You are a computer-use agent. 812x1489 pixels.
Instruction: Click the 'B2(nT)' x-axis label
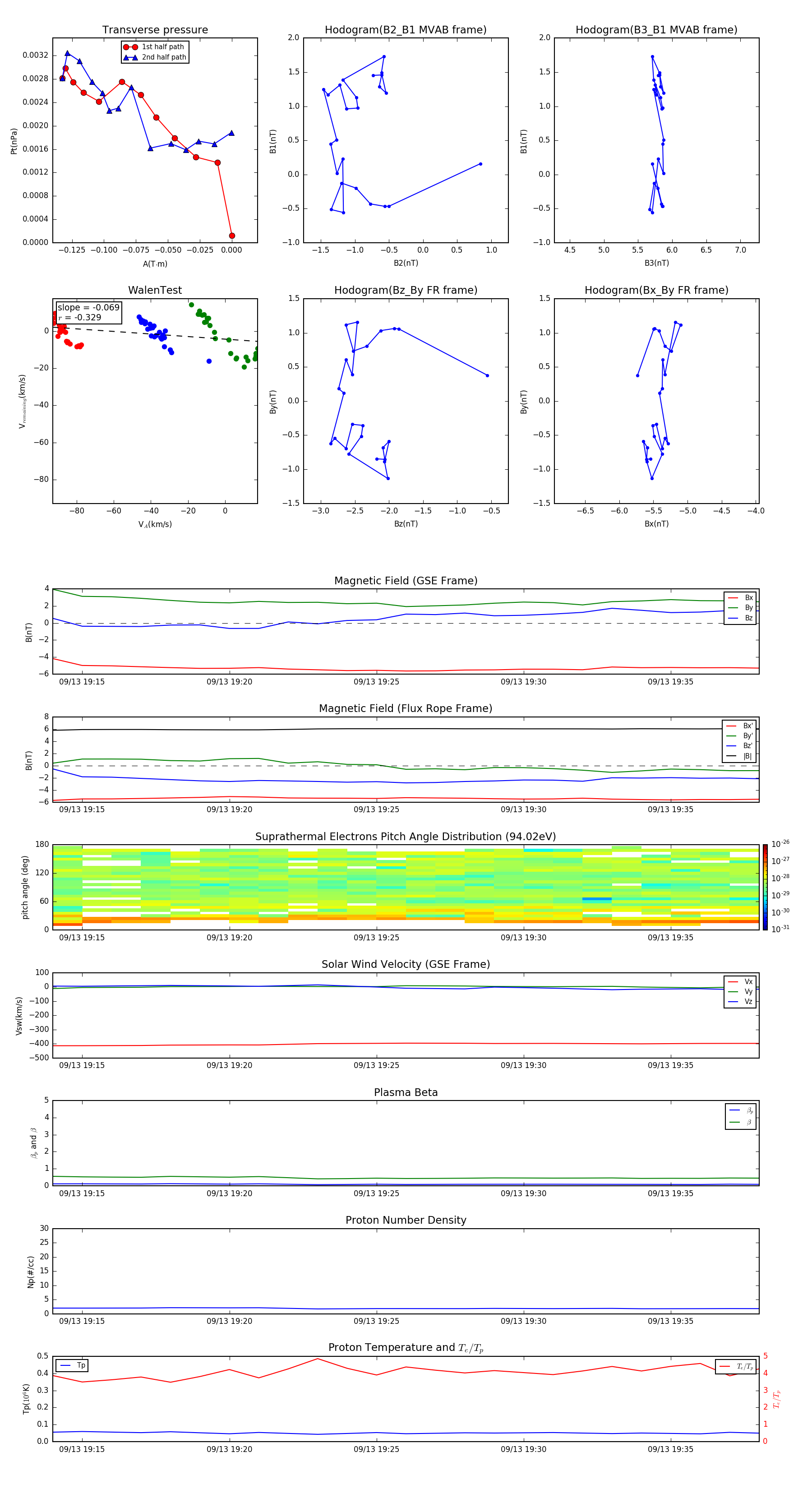[x=406, y=263]
